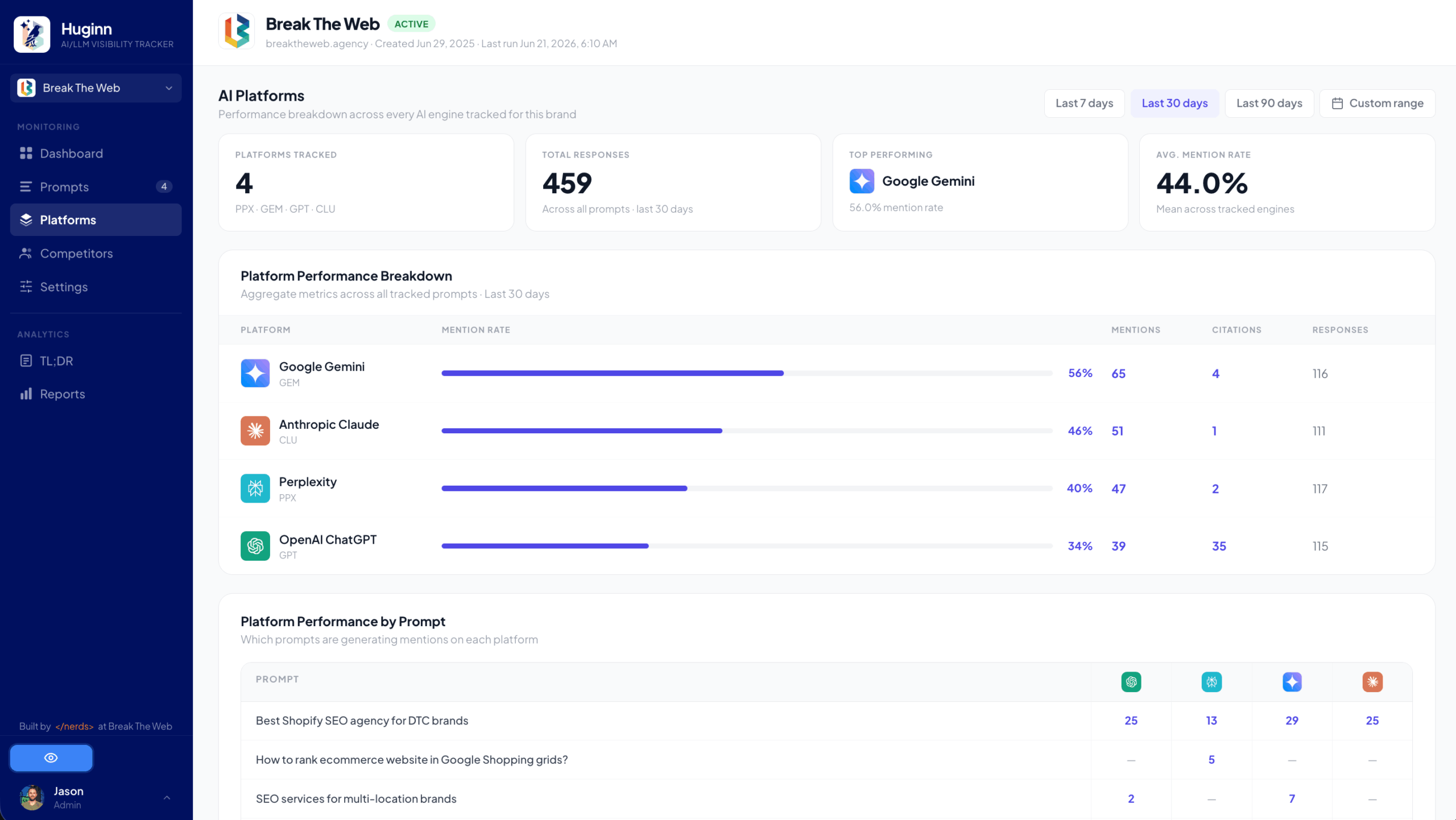Click the Google Gemini mention rate bar
The image size is (1456, 820).
(747, 374)
